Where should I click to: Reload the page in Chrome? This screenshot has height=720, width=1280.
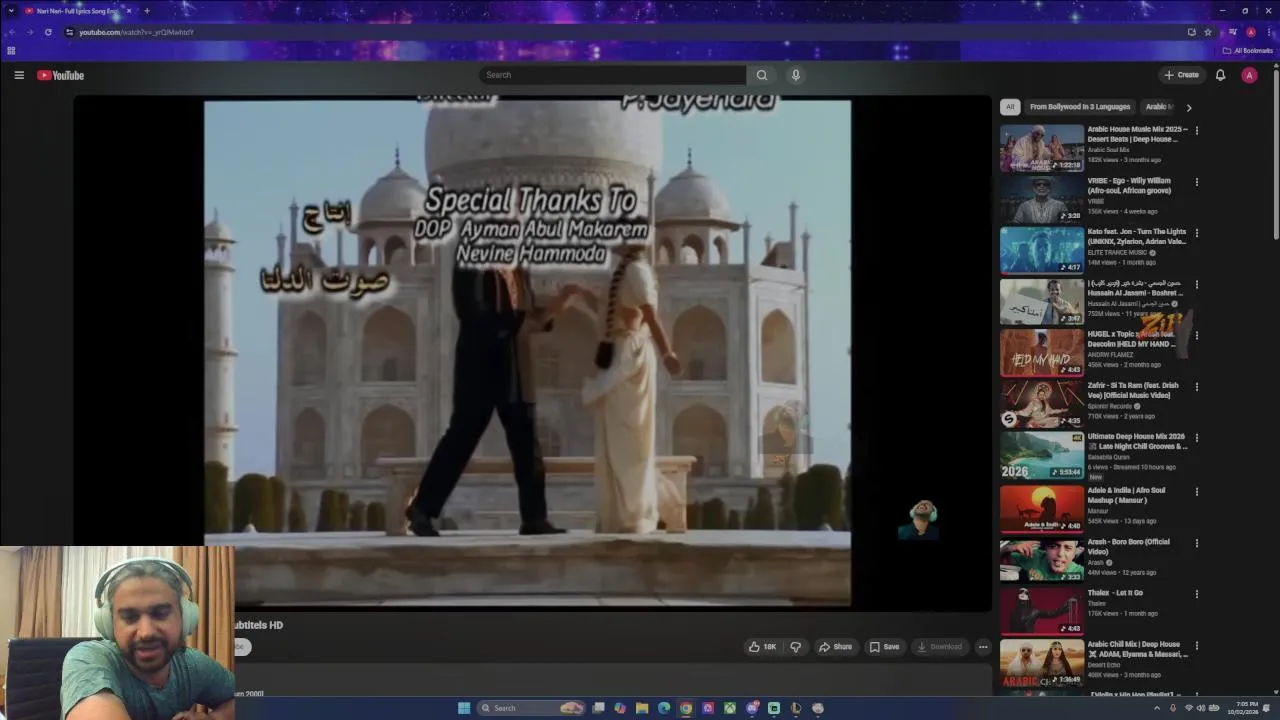click(x=48, y=32)
